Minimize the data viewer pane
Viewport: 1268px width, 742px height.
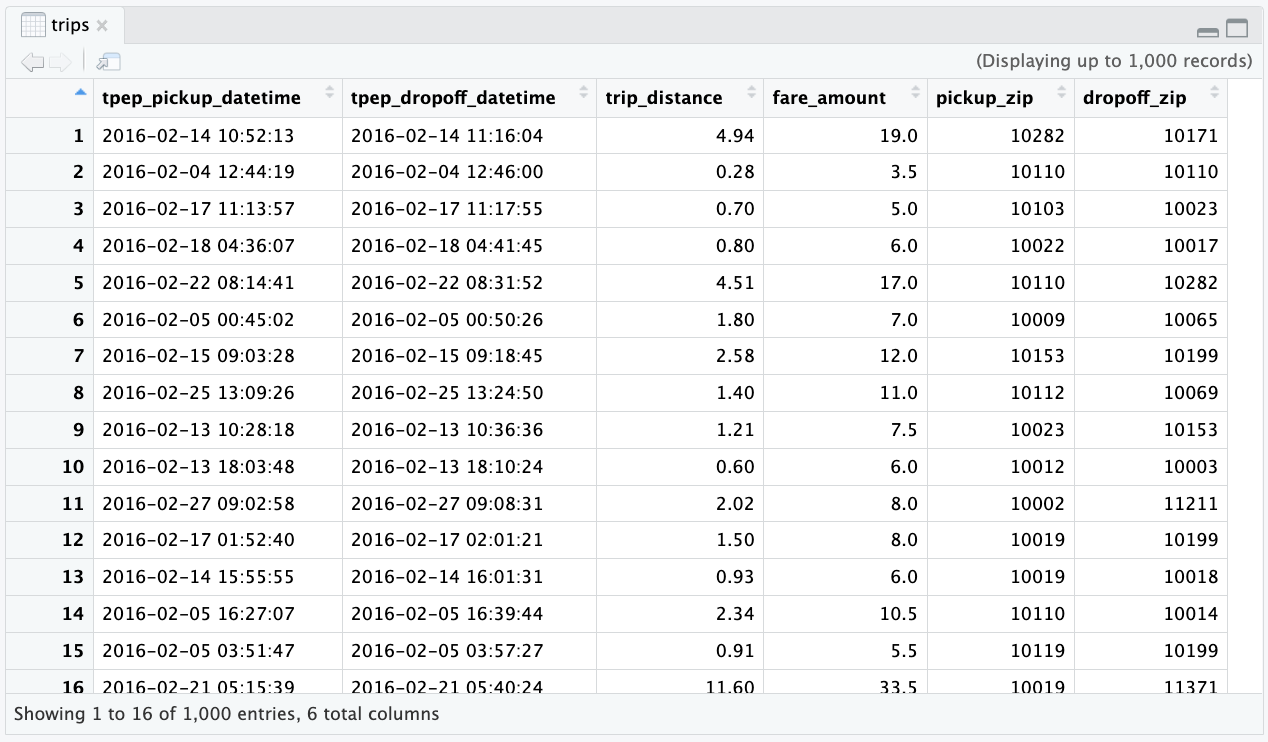click(x=1207, y=30)
